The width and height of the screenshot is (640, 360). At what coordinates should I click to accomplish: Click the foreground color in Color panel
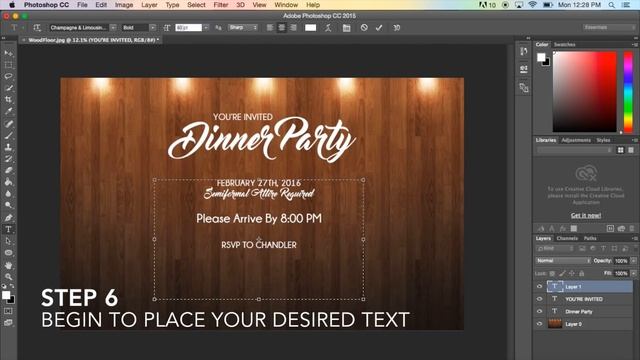point(541,57)
